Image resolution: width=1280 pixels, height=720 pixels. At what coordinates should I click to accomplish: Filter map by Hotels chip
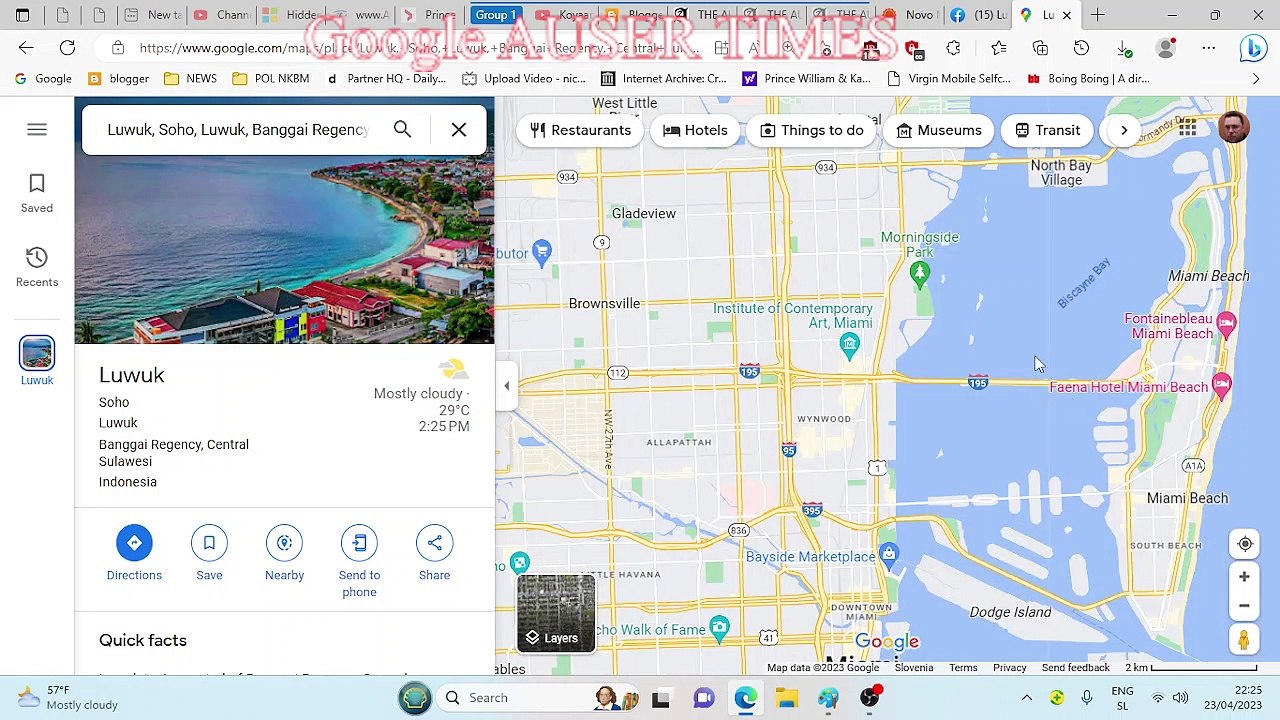coord(695,130)
